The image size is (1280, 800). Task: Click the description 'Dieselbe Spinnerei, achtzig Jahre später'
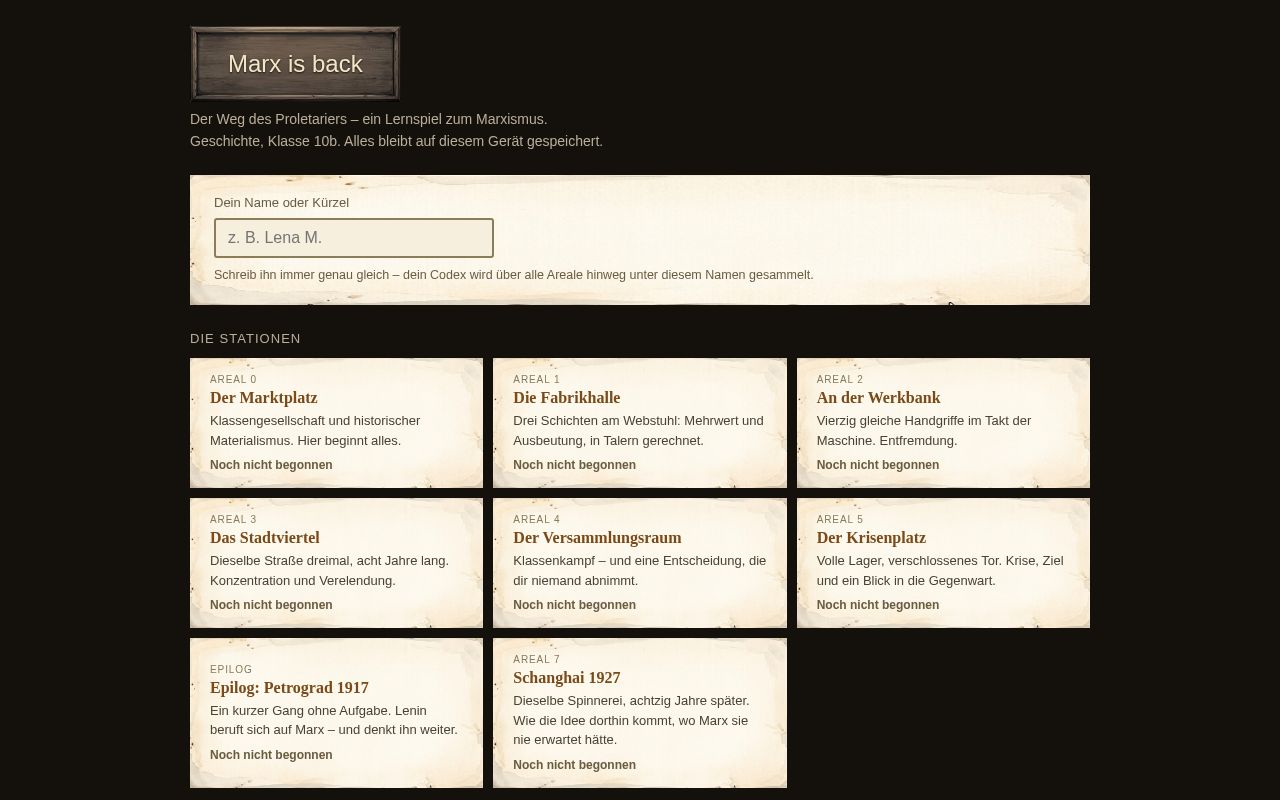(x=631, y=720)
